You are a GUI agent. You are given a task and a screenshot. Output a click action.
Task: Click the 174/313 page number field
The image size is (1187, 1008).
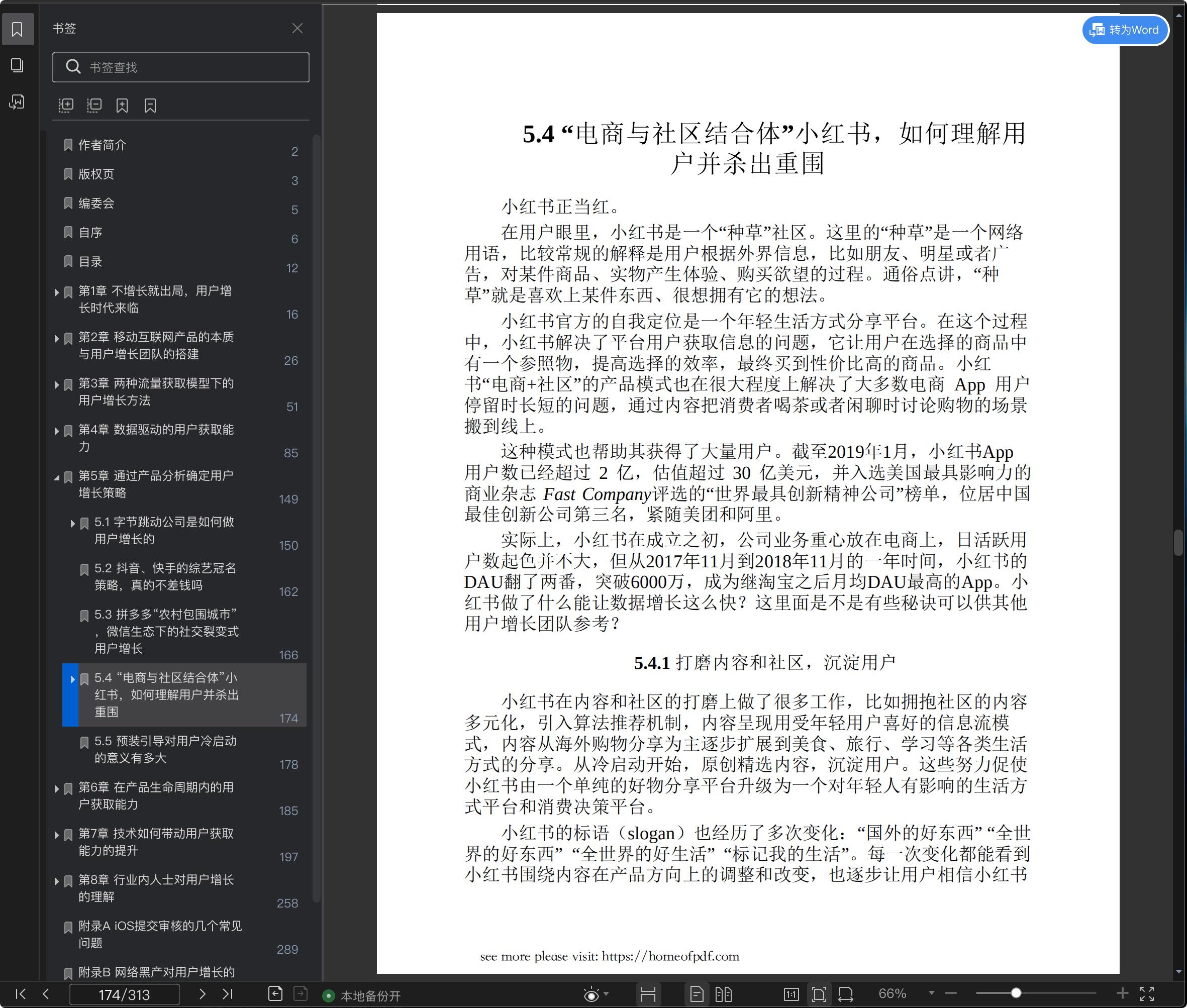point(124,994)
